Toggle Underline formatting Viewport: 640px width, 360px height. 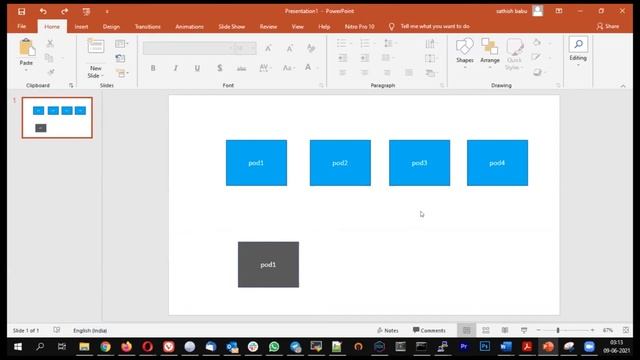197,68
